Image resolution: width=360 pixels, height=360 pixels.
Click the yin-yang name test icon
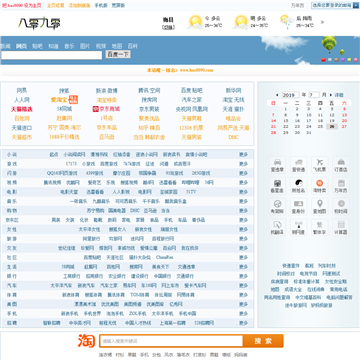click(298, 183)
